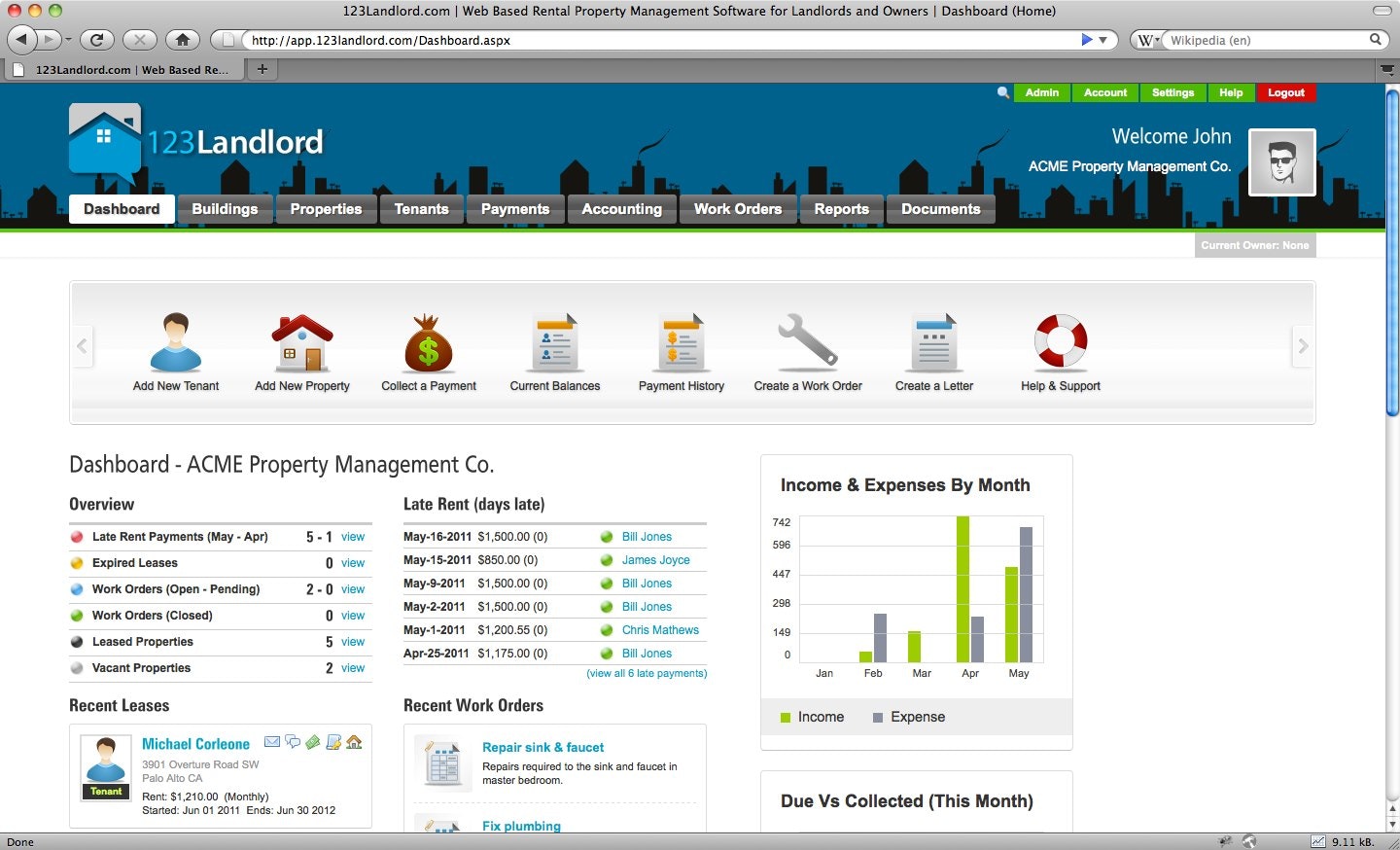The height and width of the screenshot is (850, 1400).
Task: Click the chat bubbles icon next to Michael Corleone
Action: point(293,742)
